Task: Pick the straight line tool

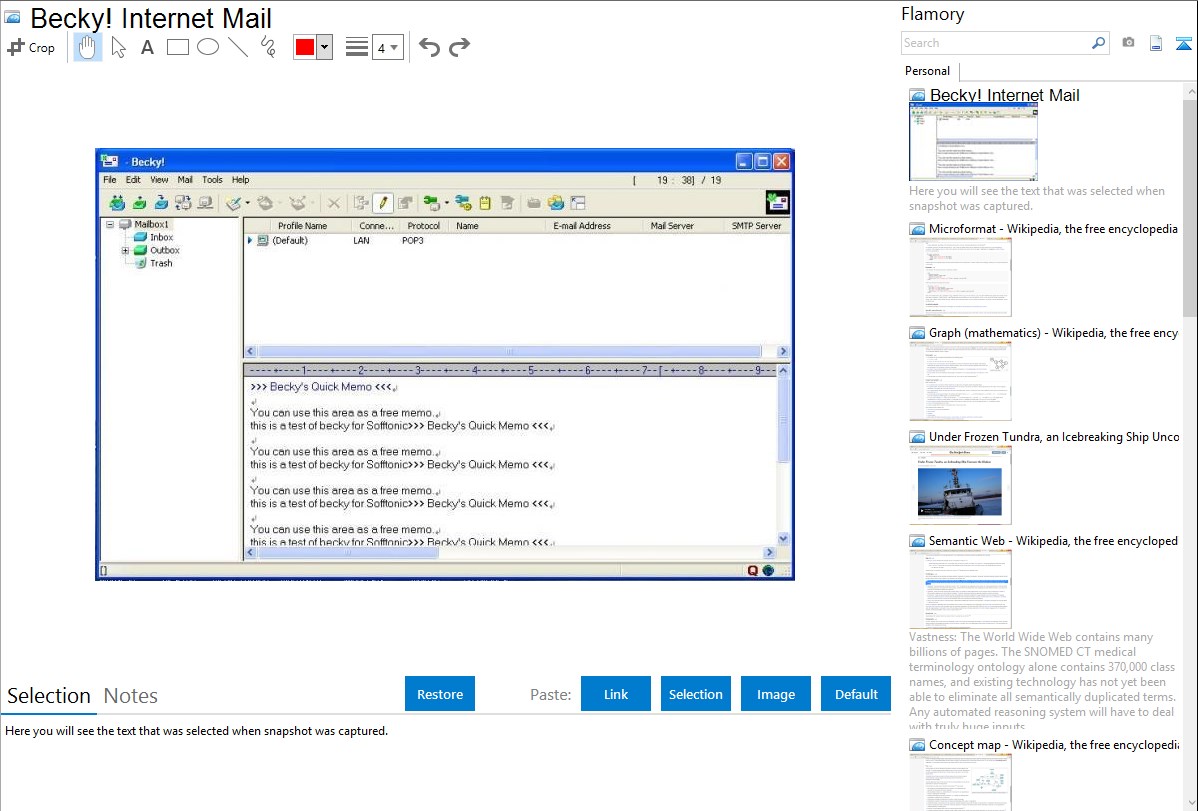Action: (238, 47)
